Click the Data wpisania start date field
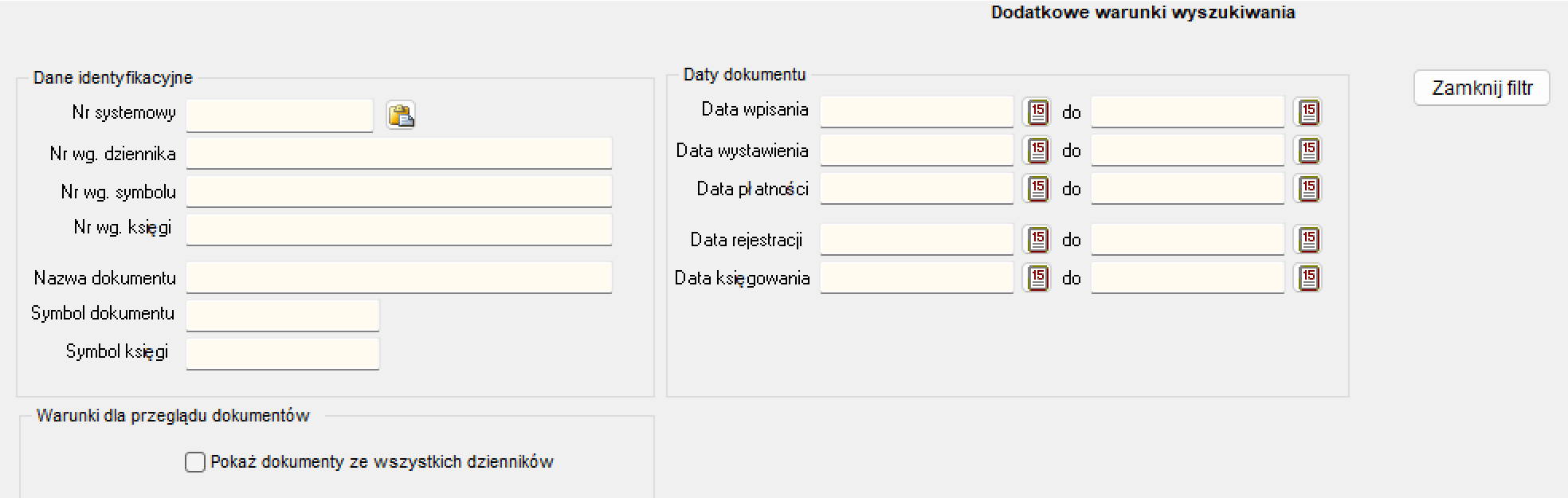The width and height of the screenshot is (1568, 498). [917, 112]
